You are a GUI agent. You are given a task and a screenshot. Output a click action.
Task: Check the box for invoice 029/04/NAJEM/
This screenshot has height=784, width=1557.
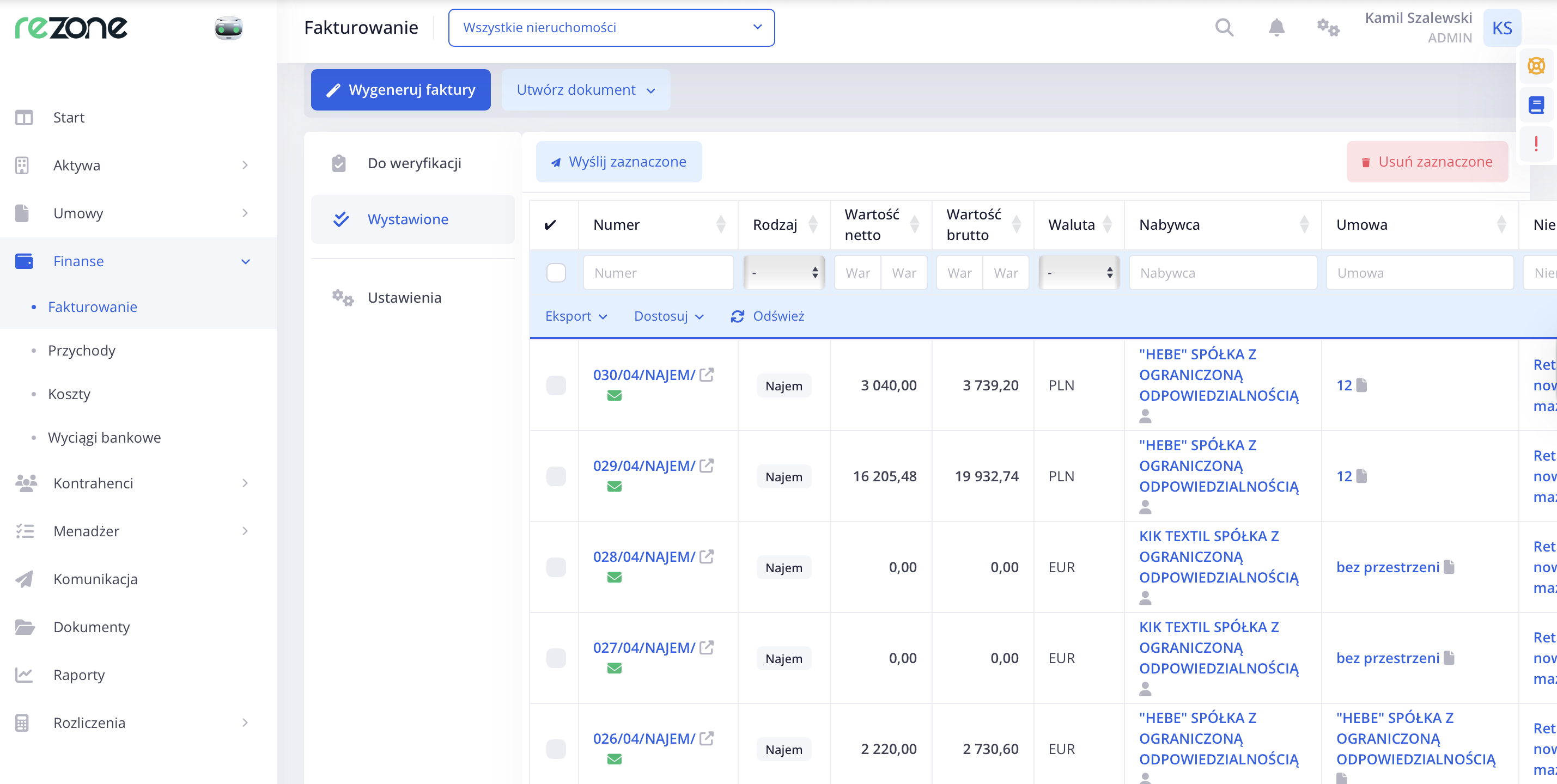click(556, 476)
